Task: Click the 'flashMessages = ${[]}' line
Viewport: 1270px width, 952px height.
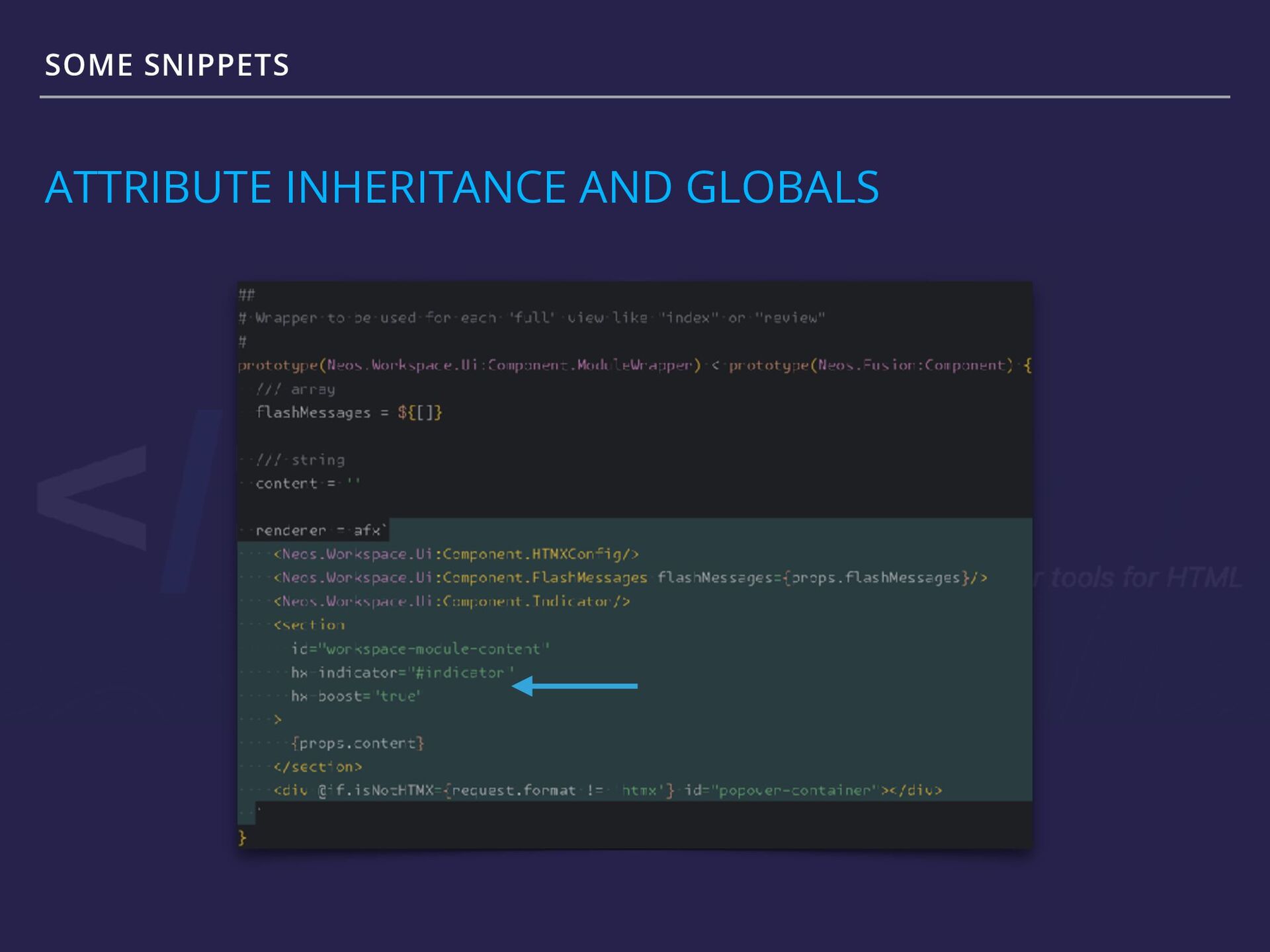Action: [x=349, y=413]
